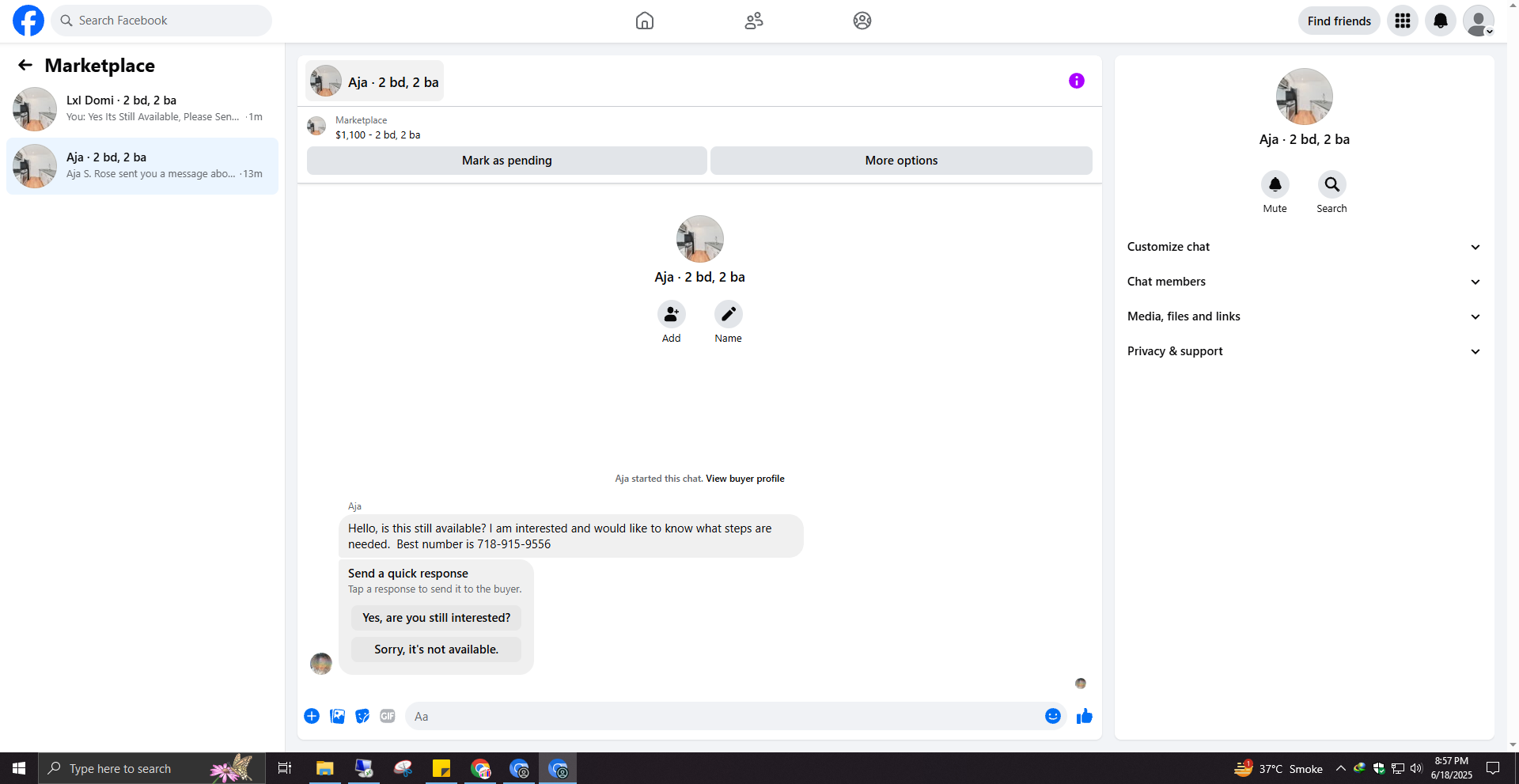Open the Windows notification center
Image resolution: width=1519 pixels, height=784 pixels.
pos(1493,768)
